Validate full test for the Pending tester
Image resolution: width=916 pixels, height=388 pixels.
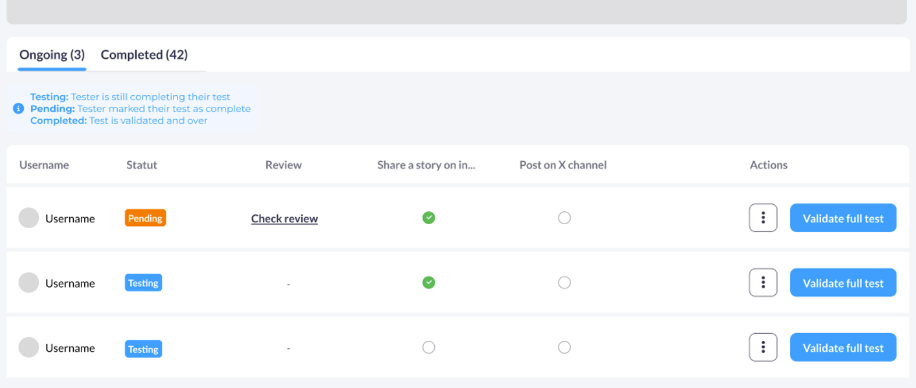tap(843, 218)
